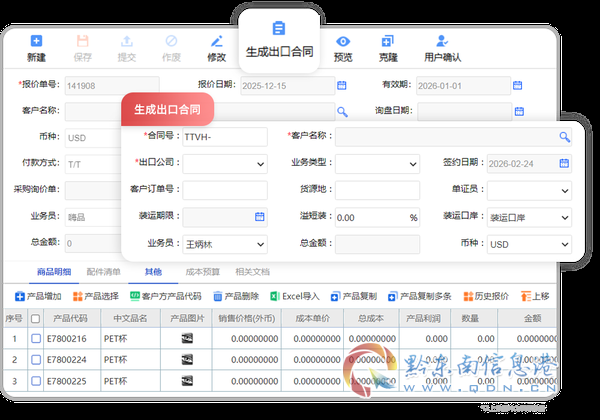Click the 用户确认 user confirm icon
Screen dimensions: 600x420
pyautogui.click(x=442, y=41)
